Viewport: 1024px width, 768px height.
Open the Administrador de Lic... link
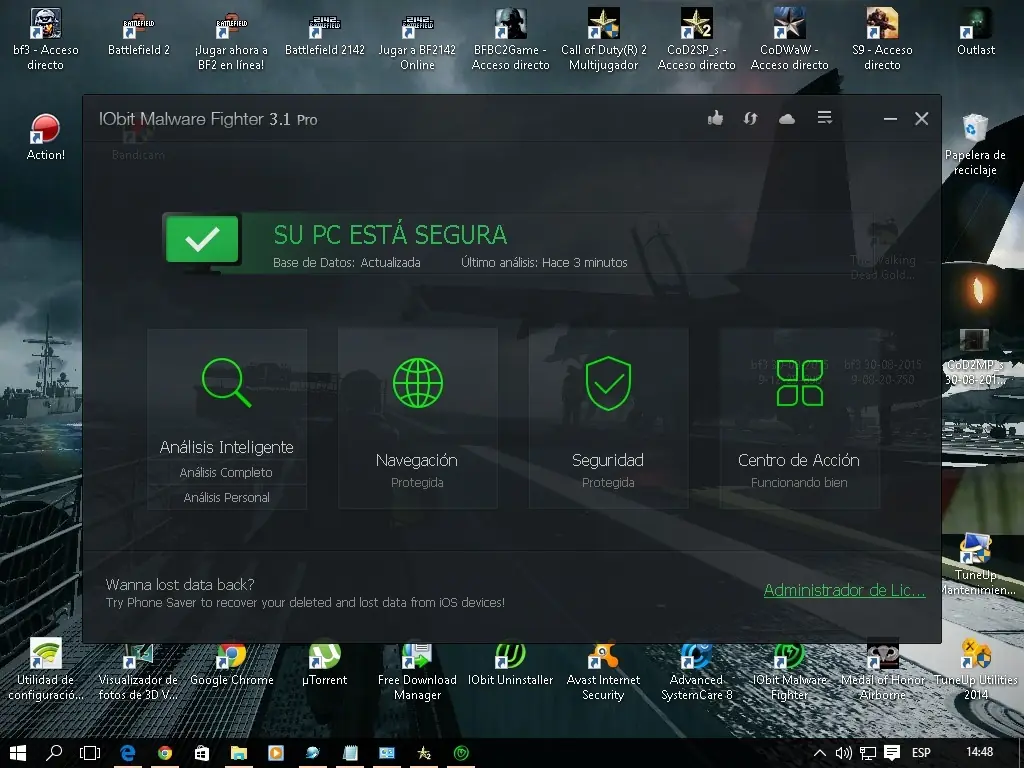click(844, 590)
